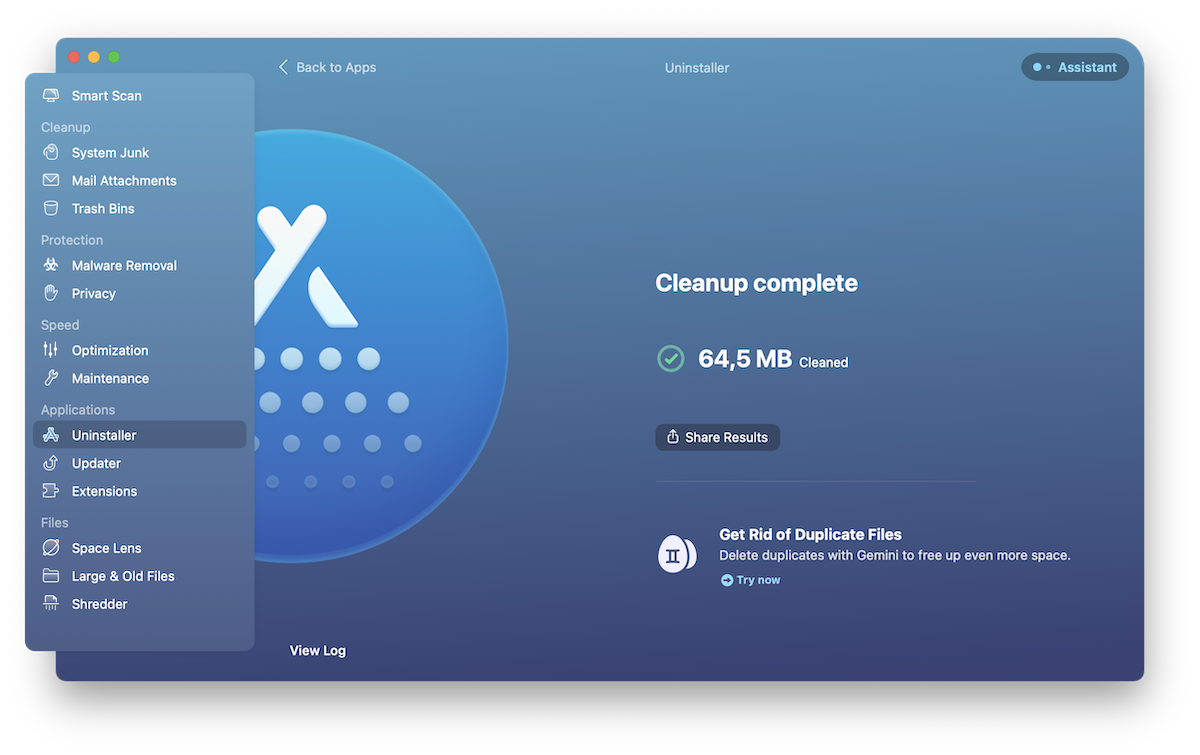The height and width of the screenshot is (755, 1200).
Task: Select the Malware Removal biohazard icon
Action: (51, 266)
